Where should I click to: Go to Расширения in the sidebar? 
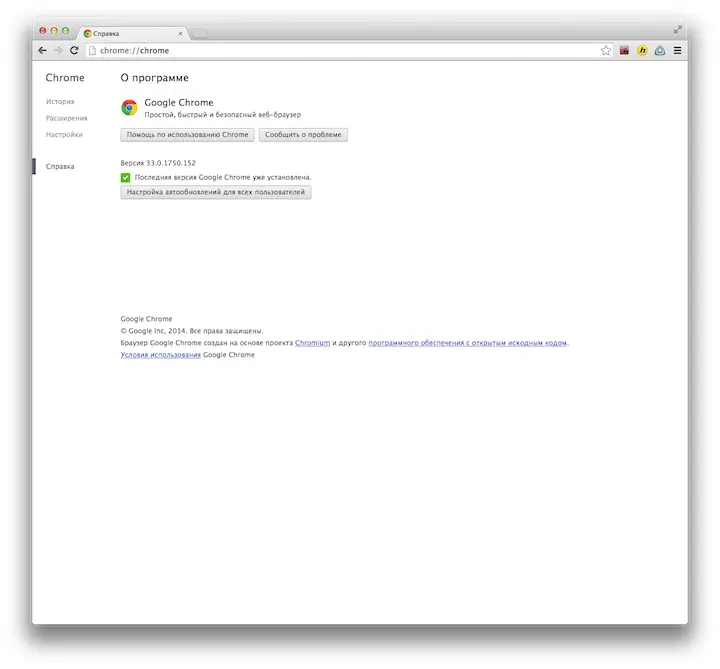click(66, 118)
